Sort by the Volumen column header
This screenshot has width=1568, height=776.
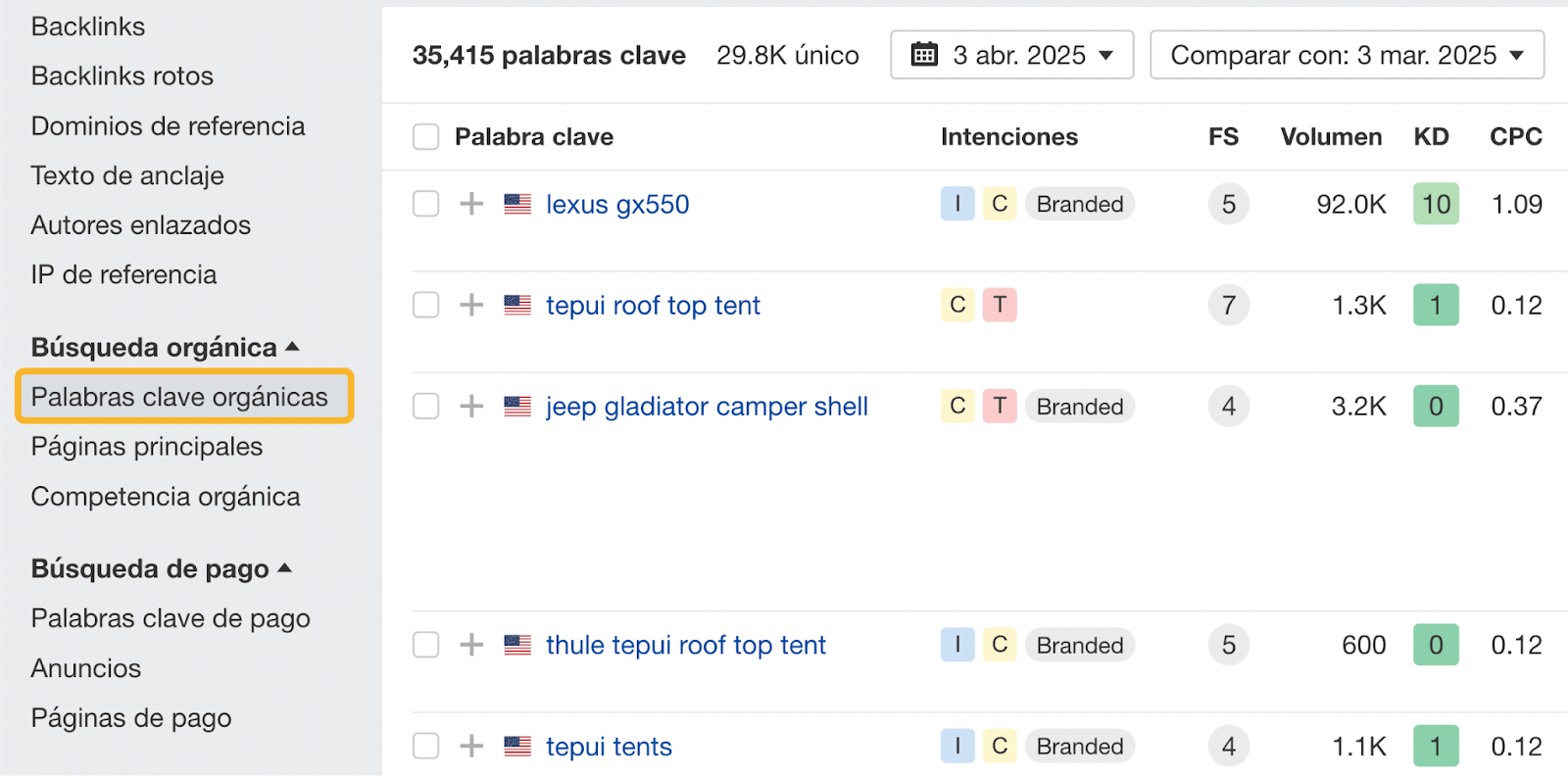1330,136
